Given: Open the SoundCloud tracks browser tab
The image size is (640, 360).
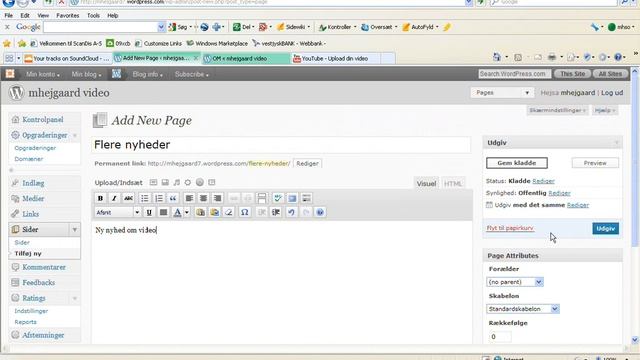Looking at the screenshot, I should (67, 58).
